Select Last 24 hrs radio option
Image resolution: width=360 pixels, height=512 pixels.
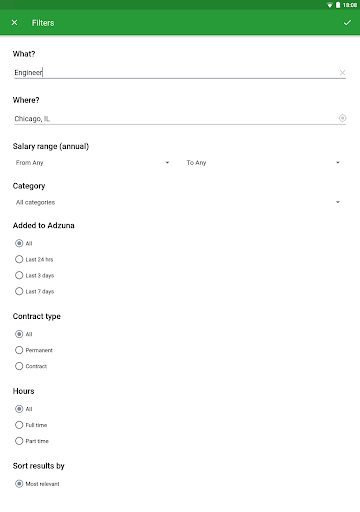click(x=34, y=259)
